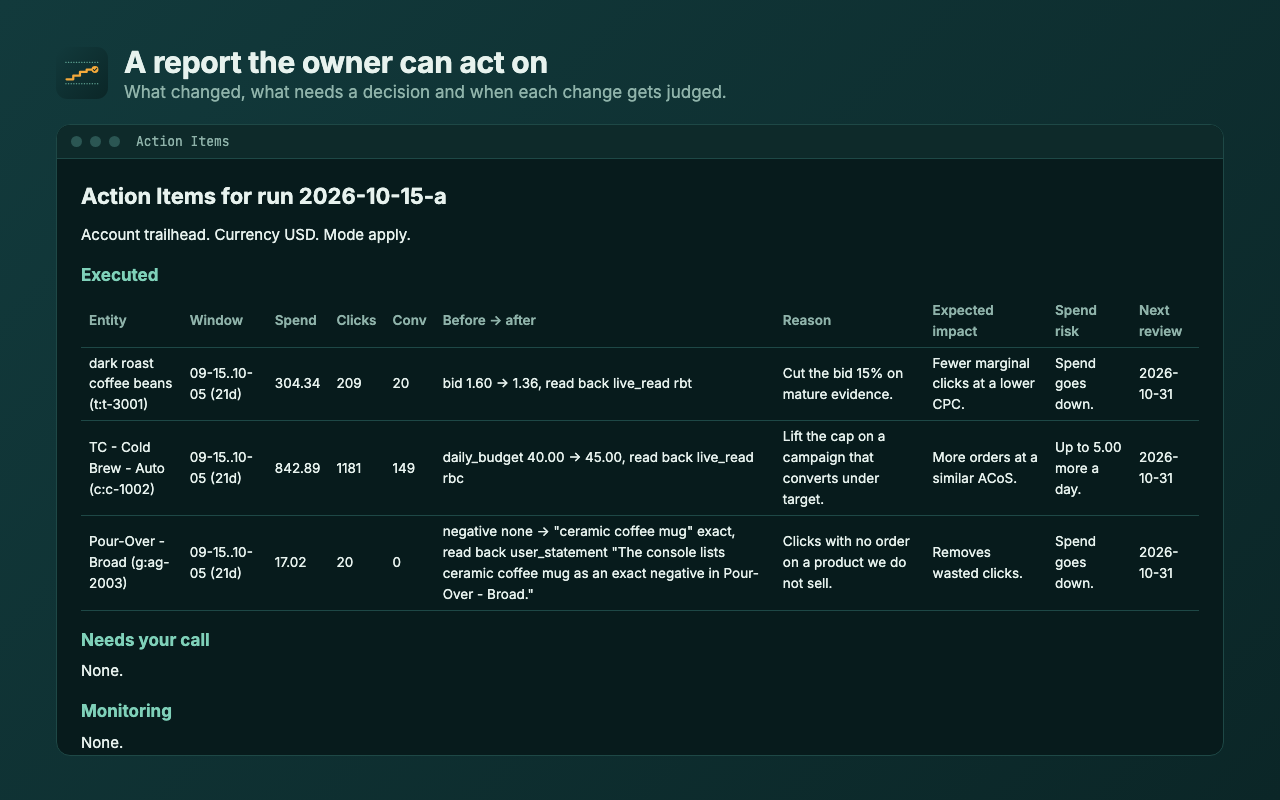The image size is (1280, 800).
Task: Select the heading "A report the owner can act on"
Action: click(336, 63)
